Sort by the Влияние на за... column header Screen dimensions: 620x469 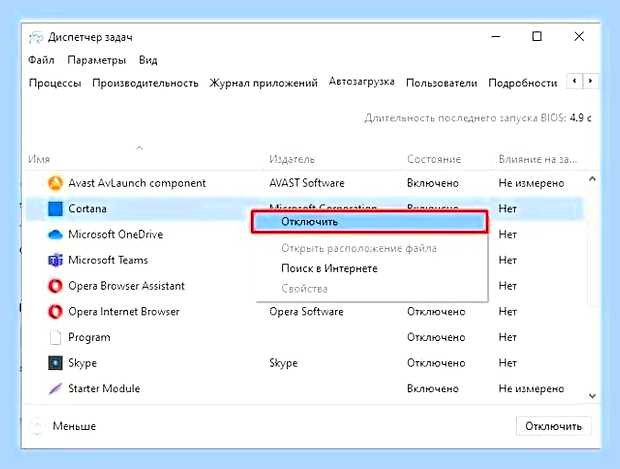[538, 159]
